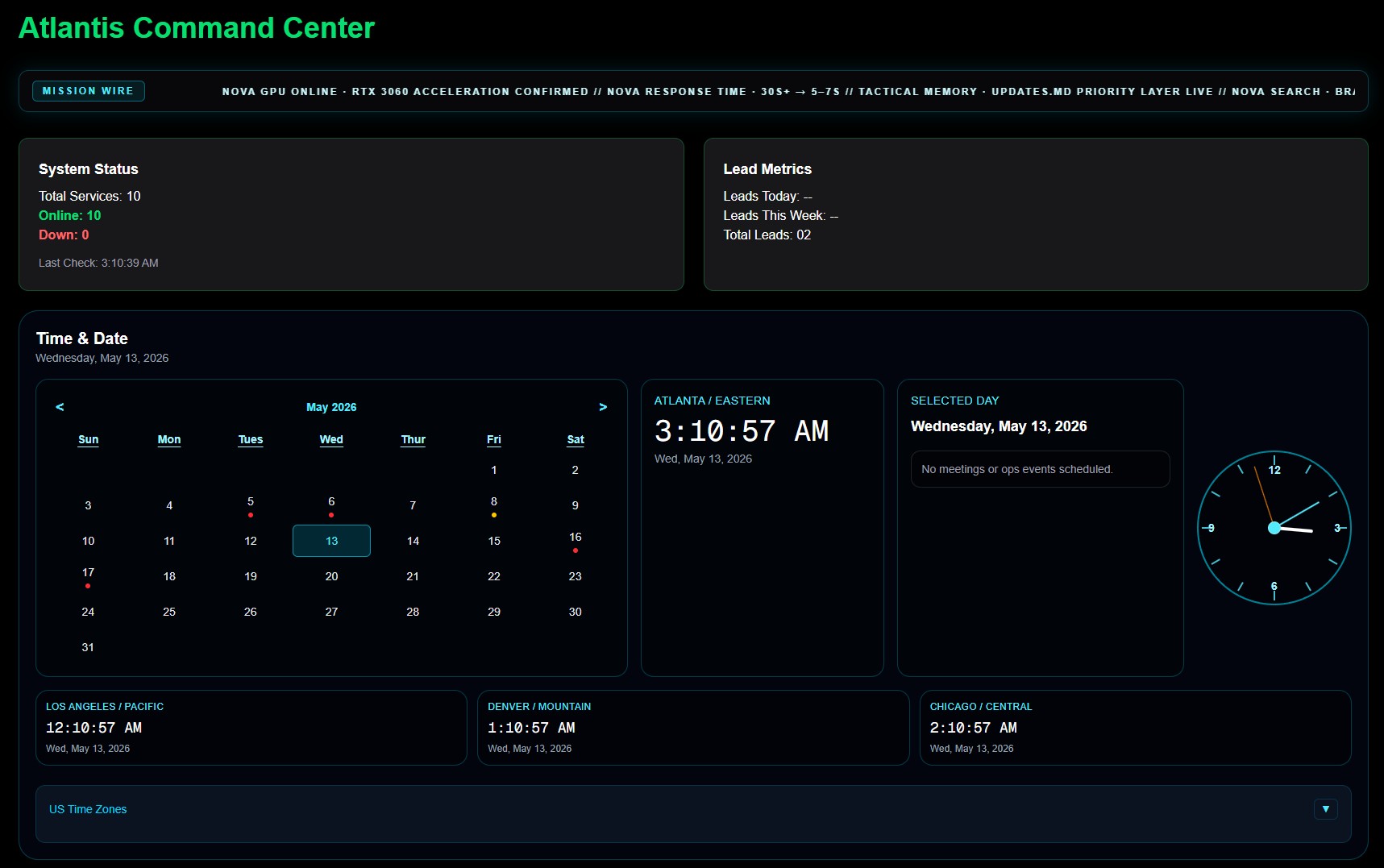Screen dimensions: 1384x868
Task: Expand the US Time Zones dropdown arrow
Action: tap(1325, 809)
